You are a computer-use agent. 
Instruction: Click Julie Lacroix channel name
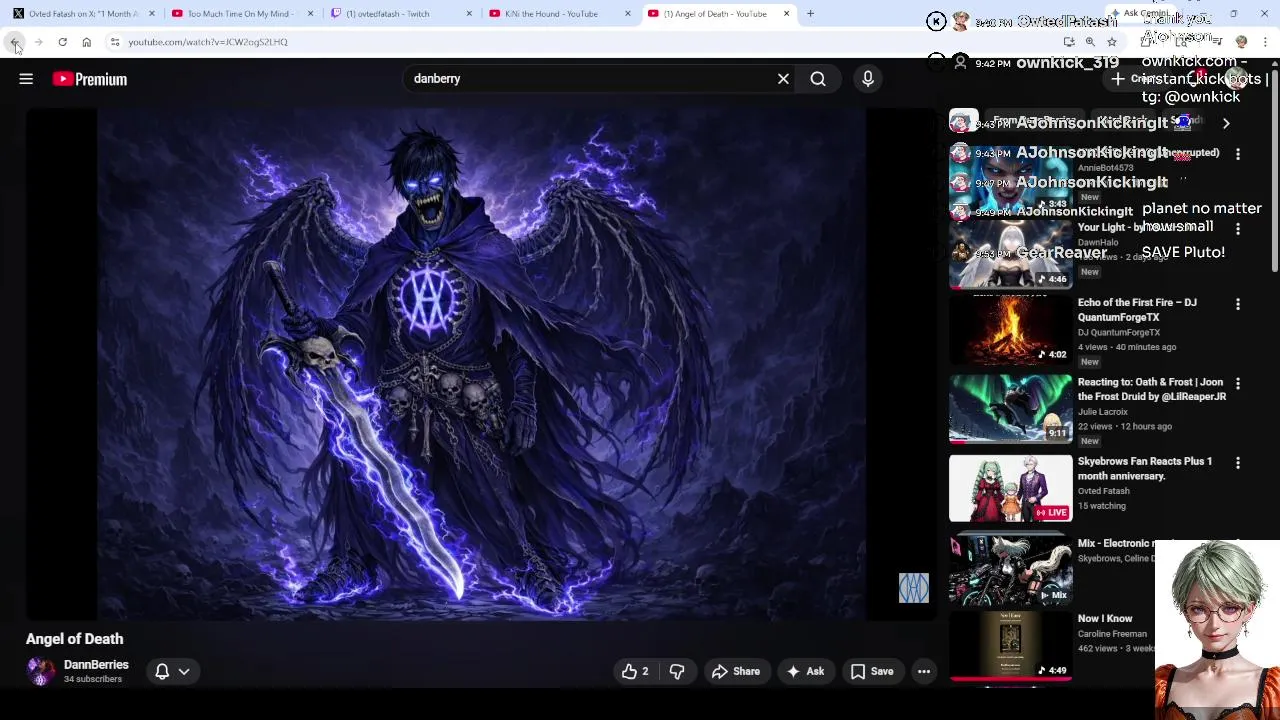(1103, 412)
